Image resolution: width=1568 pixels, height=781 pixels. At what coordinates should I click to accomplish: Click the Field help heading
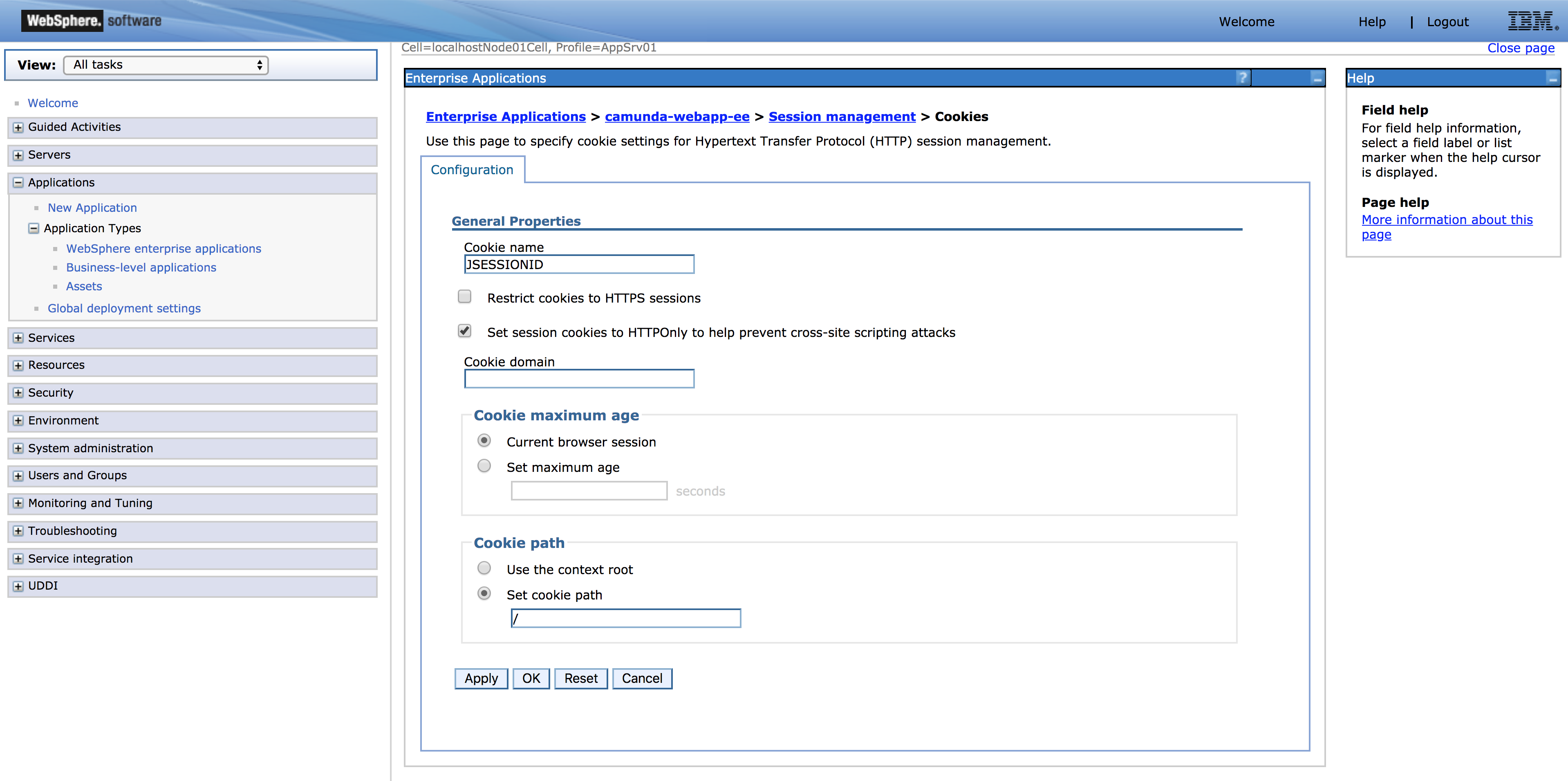click(1395, 110)
